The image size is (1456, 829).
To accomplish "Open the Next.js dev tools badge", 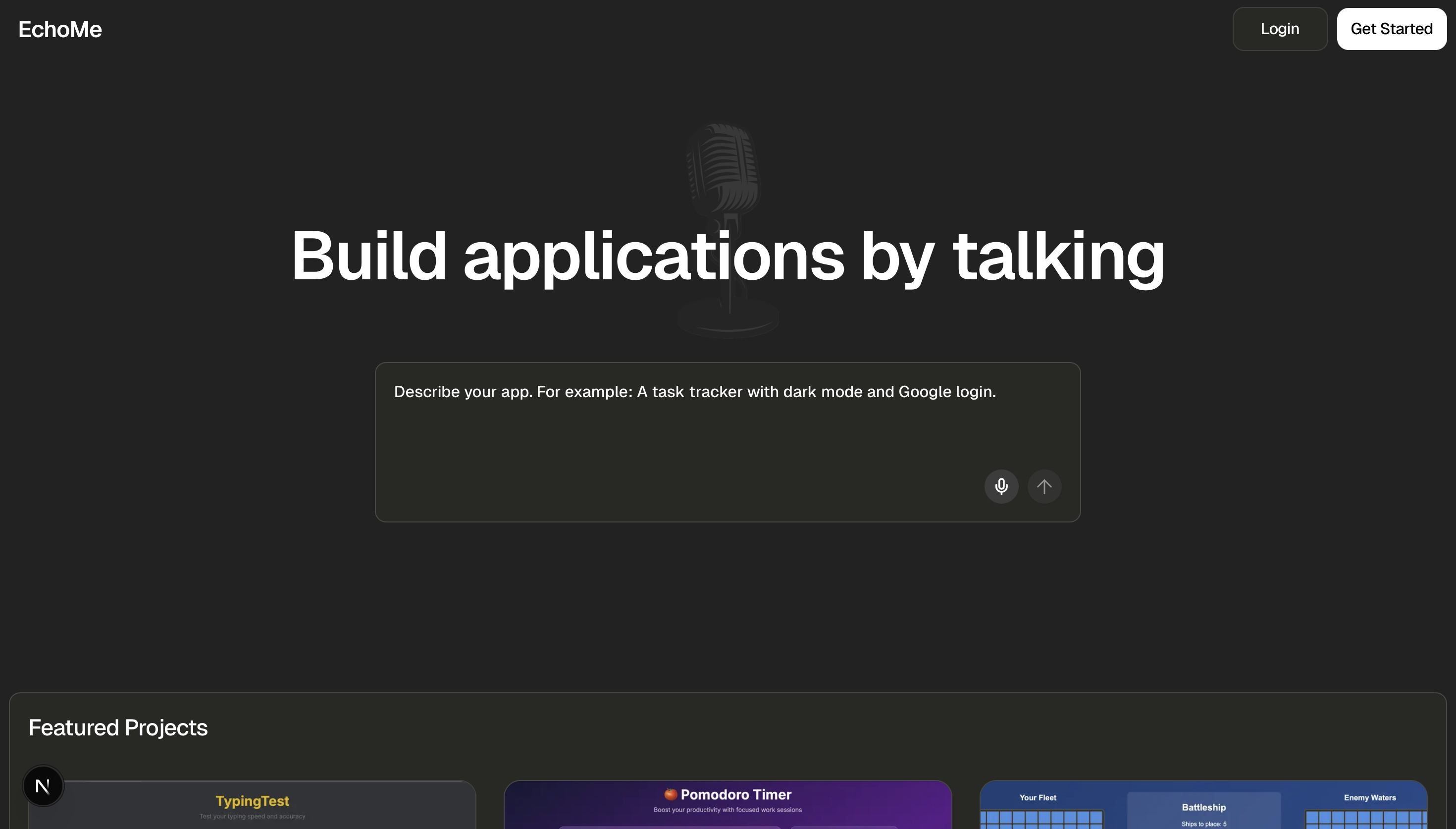I will click(43, 786).
